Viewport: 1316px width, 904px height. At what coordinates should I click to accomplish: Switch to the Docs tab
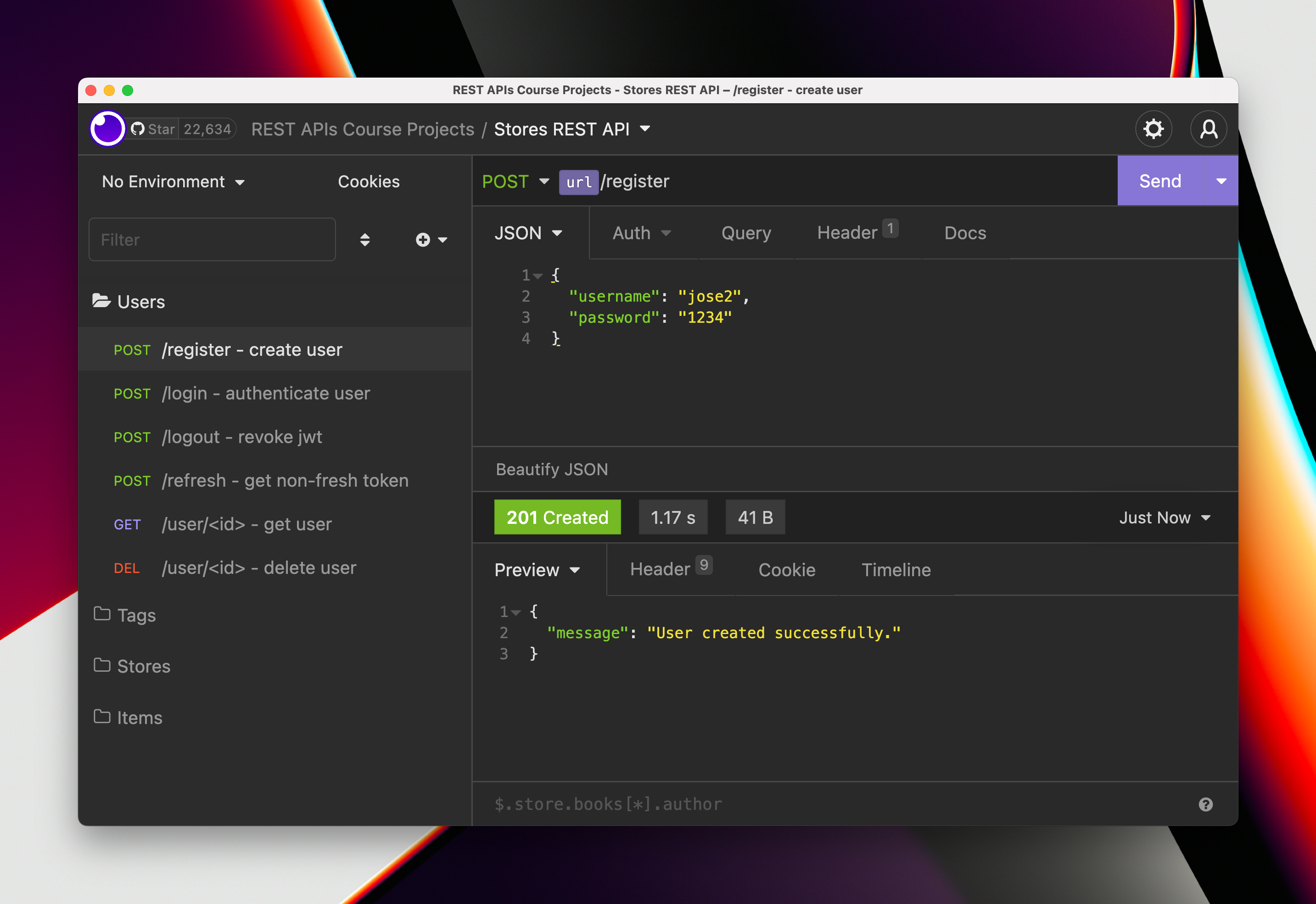[965, 233]
